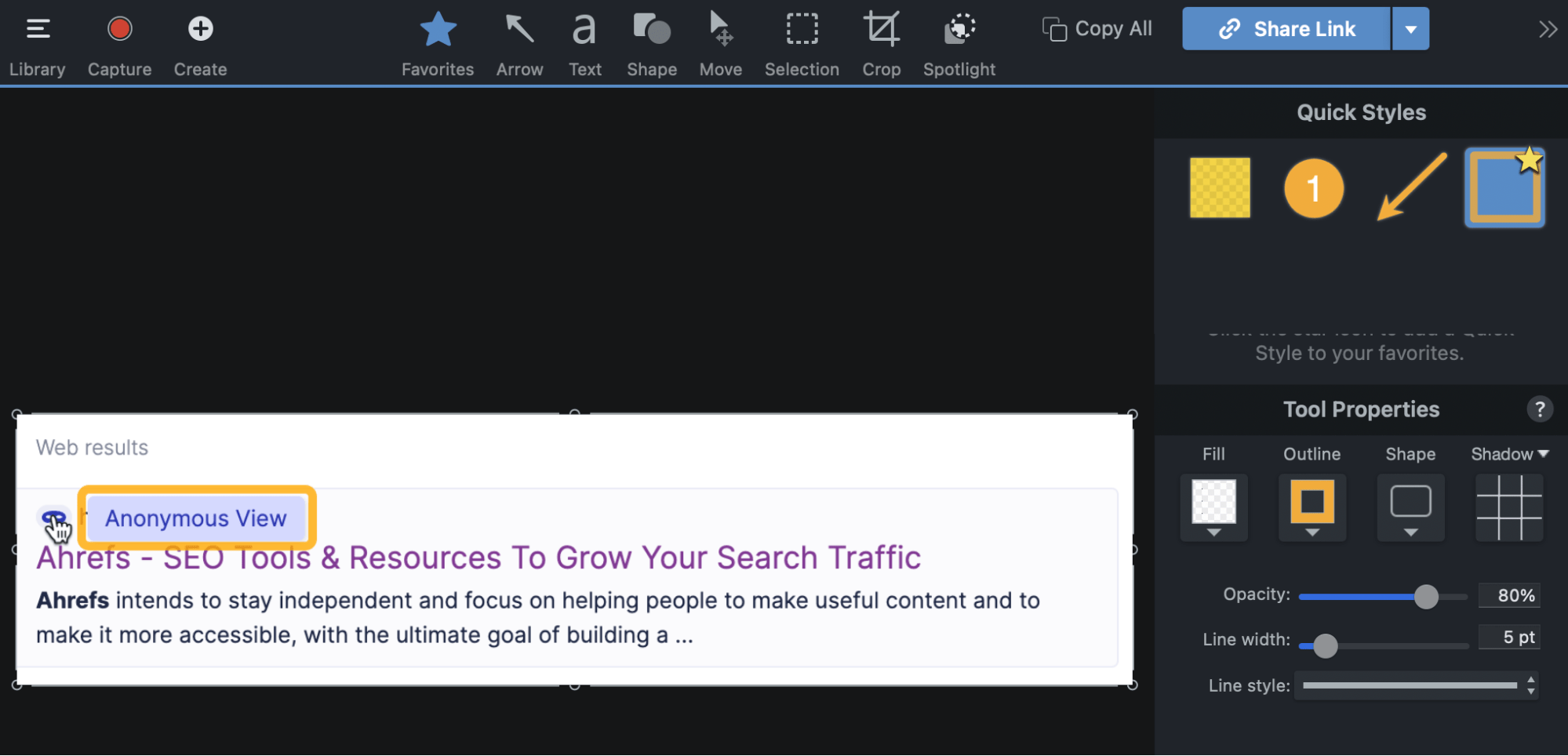Click the Share Link button
This screenshot has height=756, width=1568.
[1286, 29]
